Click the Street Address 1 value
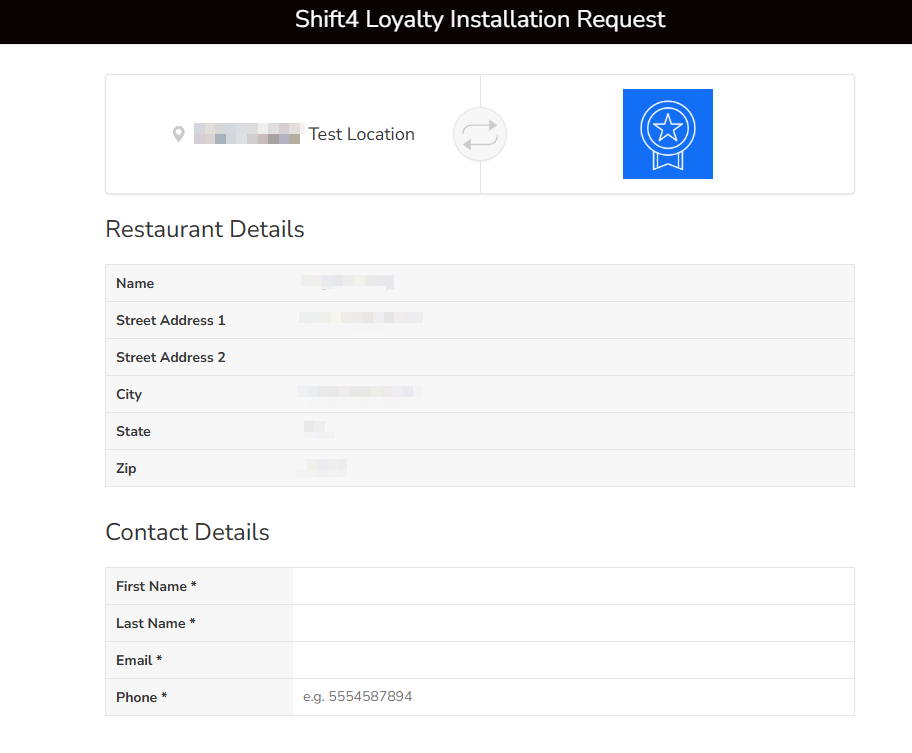Screen dimensions: 912x753 click(x=361, y=319)
